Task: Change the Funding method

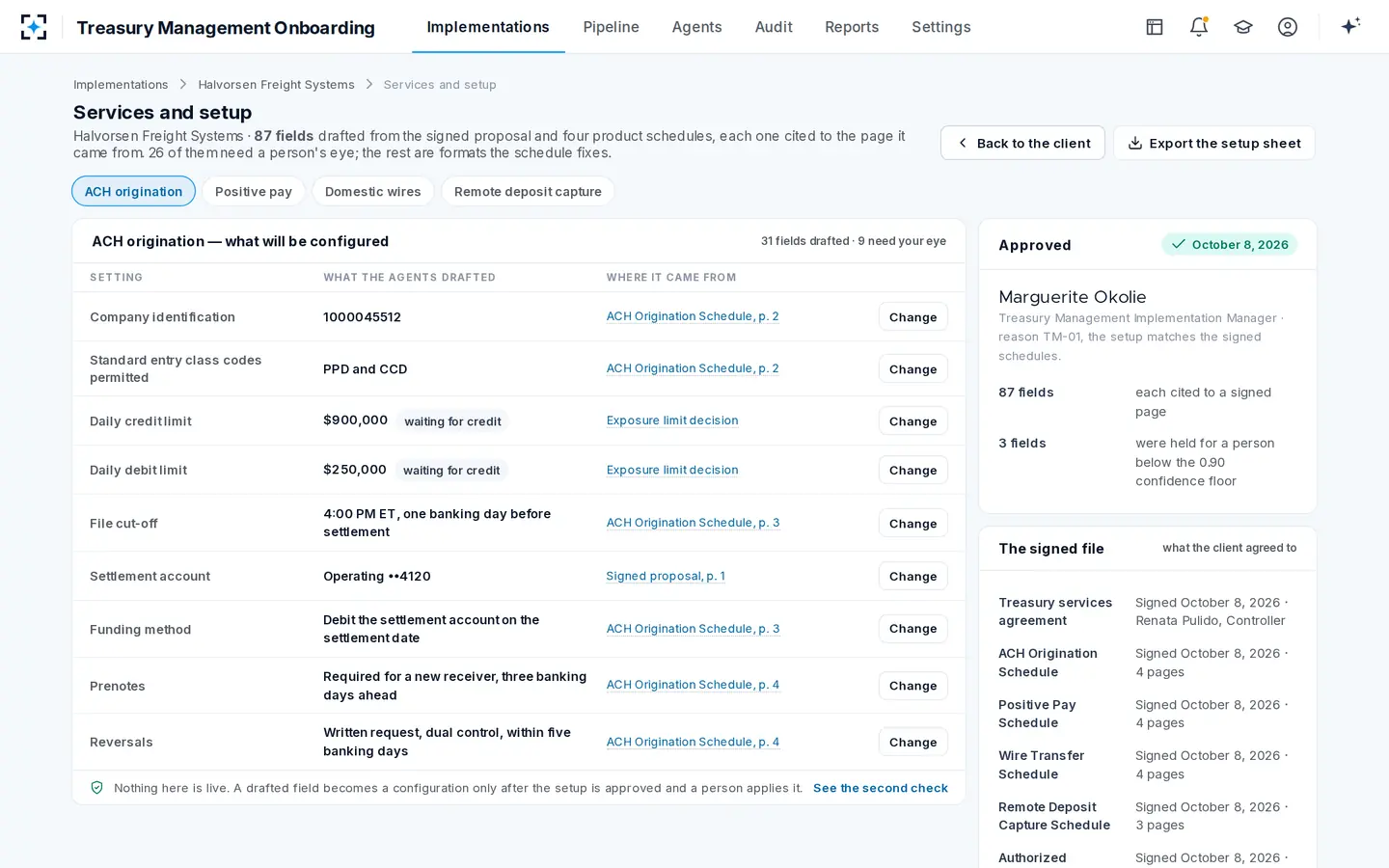Action: click(912, 628)
